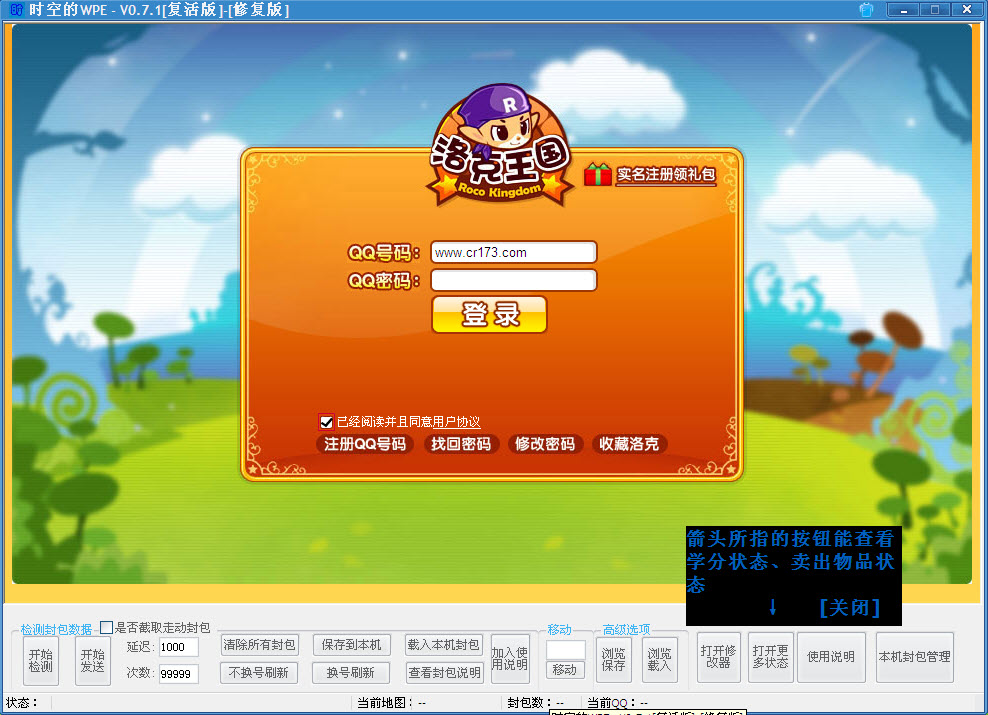
Task: Click 注册QQ号码 button
Action: point(365,444)
